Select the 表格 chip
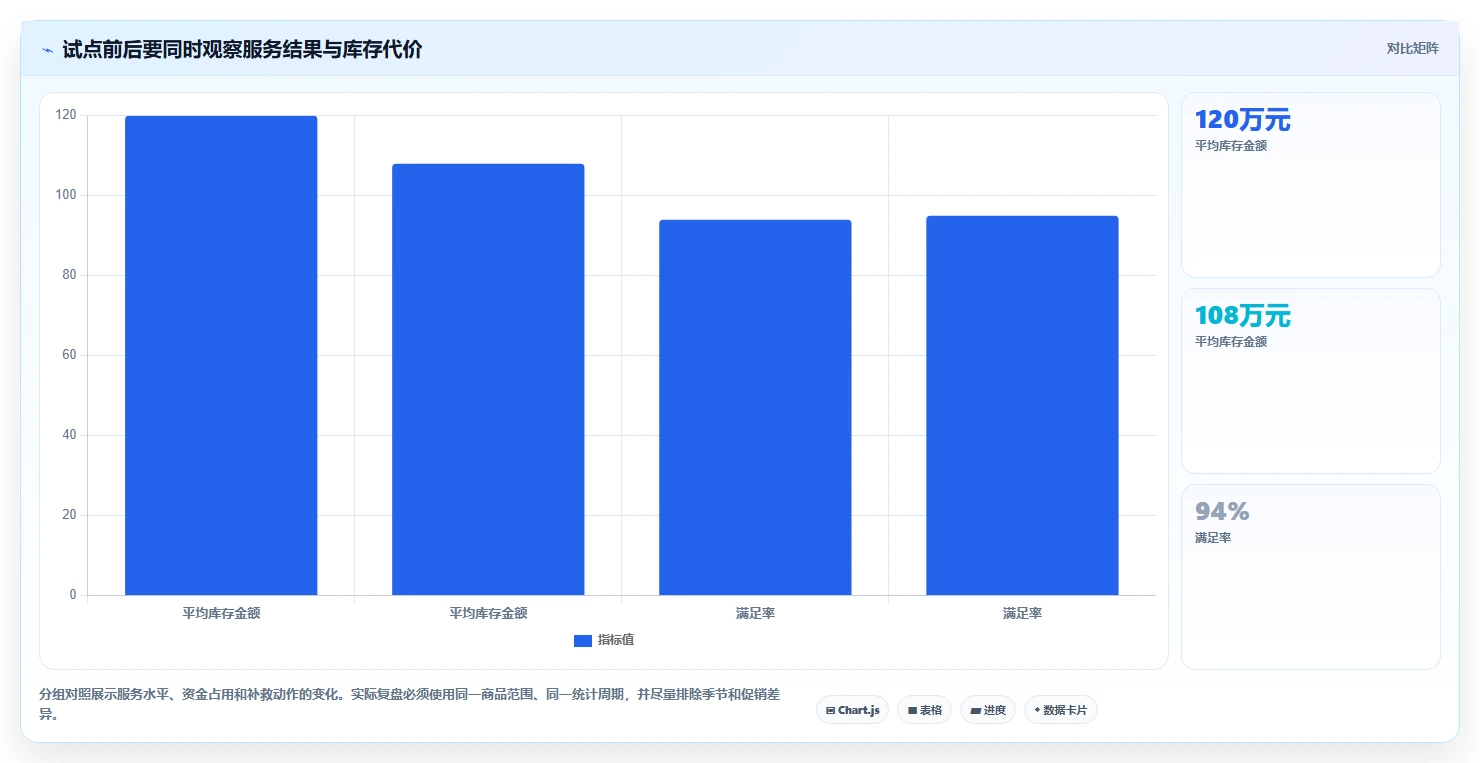 click(x=925, y=710)
